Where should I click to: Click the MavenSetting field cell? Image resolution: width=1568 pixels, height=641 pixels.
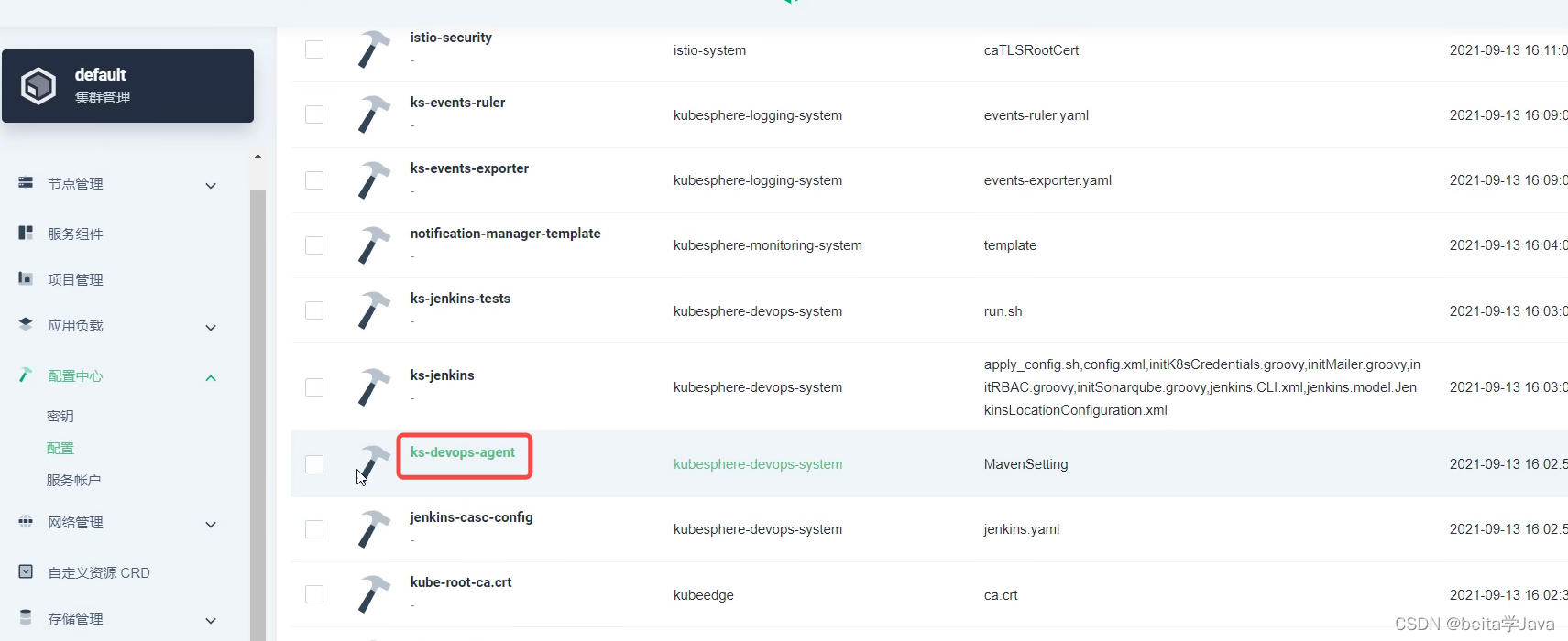click(x=1025, y=464)
